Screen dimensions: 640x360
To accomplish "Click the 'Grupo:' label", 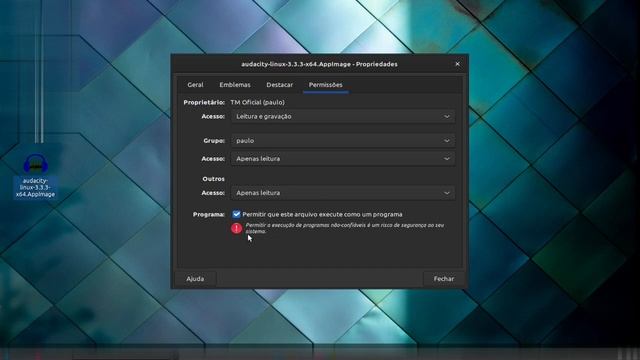I will point(214,140).
